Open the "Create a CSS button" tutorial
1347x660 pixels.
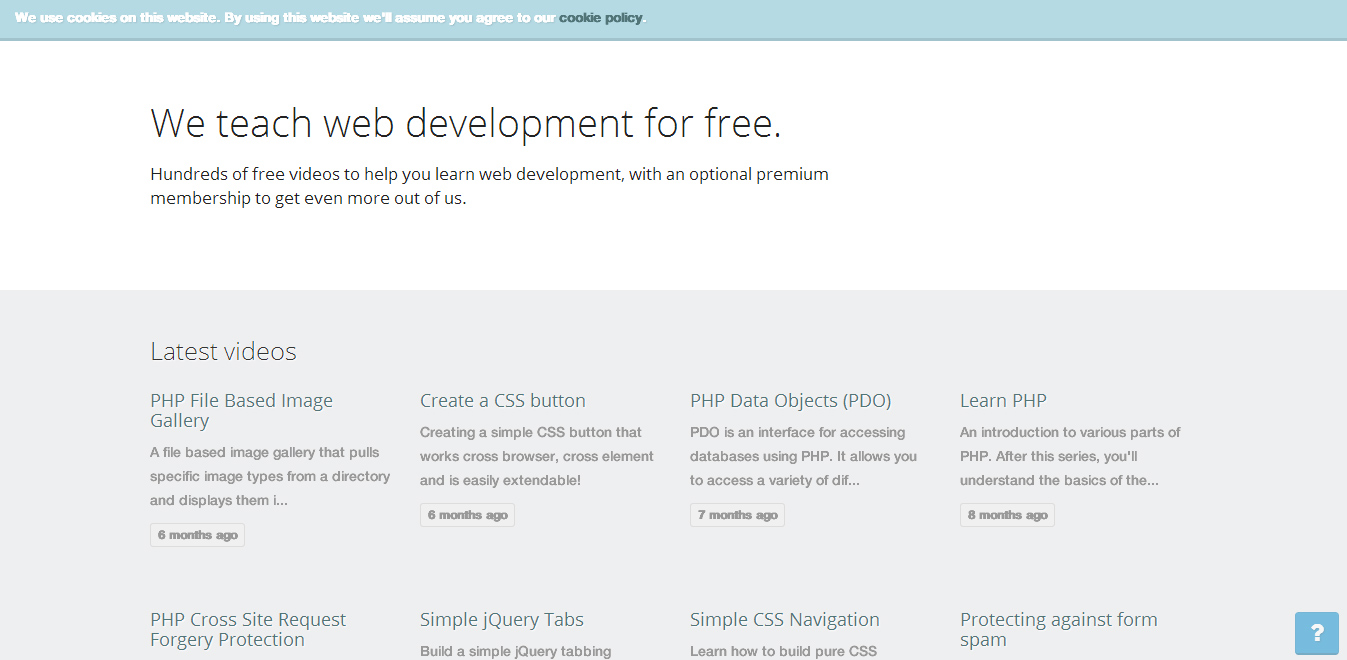pos(502,400)
